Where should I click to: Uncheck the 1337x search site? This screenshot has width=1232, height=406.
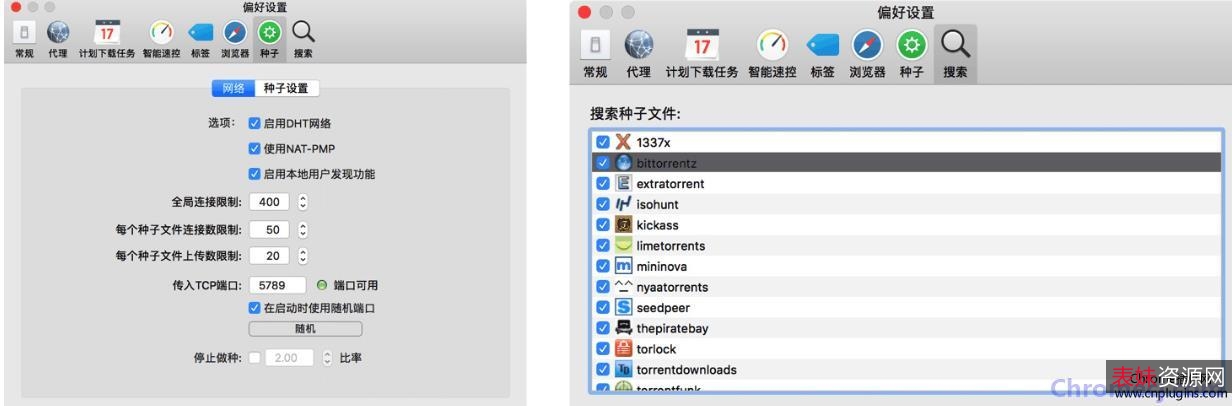coord(602,142)
